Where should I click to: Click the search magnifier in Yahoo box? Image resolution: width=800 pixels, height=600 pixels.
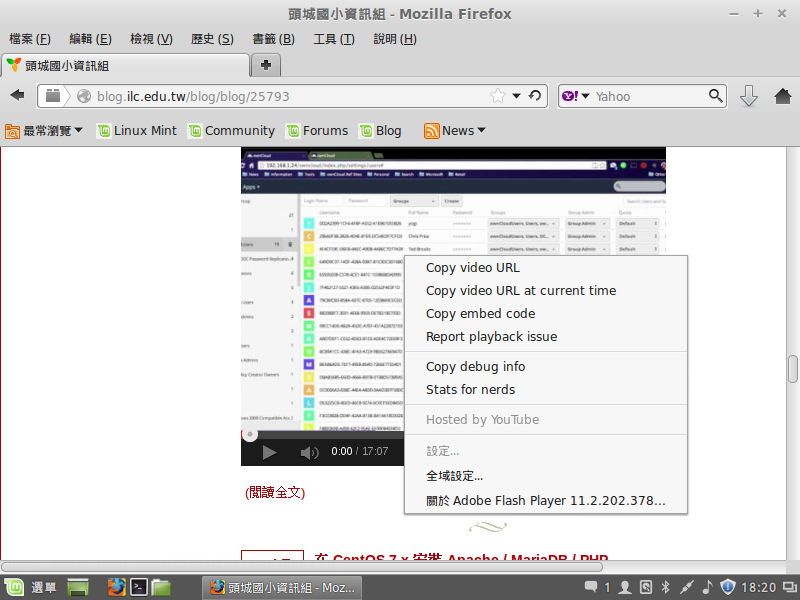(x=716, y=96)
